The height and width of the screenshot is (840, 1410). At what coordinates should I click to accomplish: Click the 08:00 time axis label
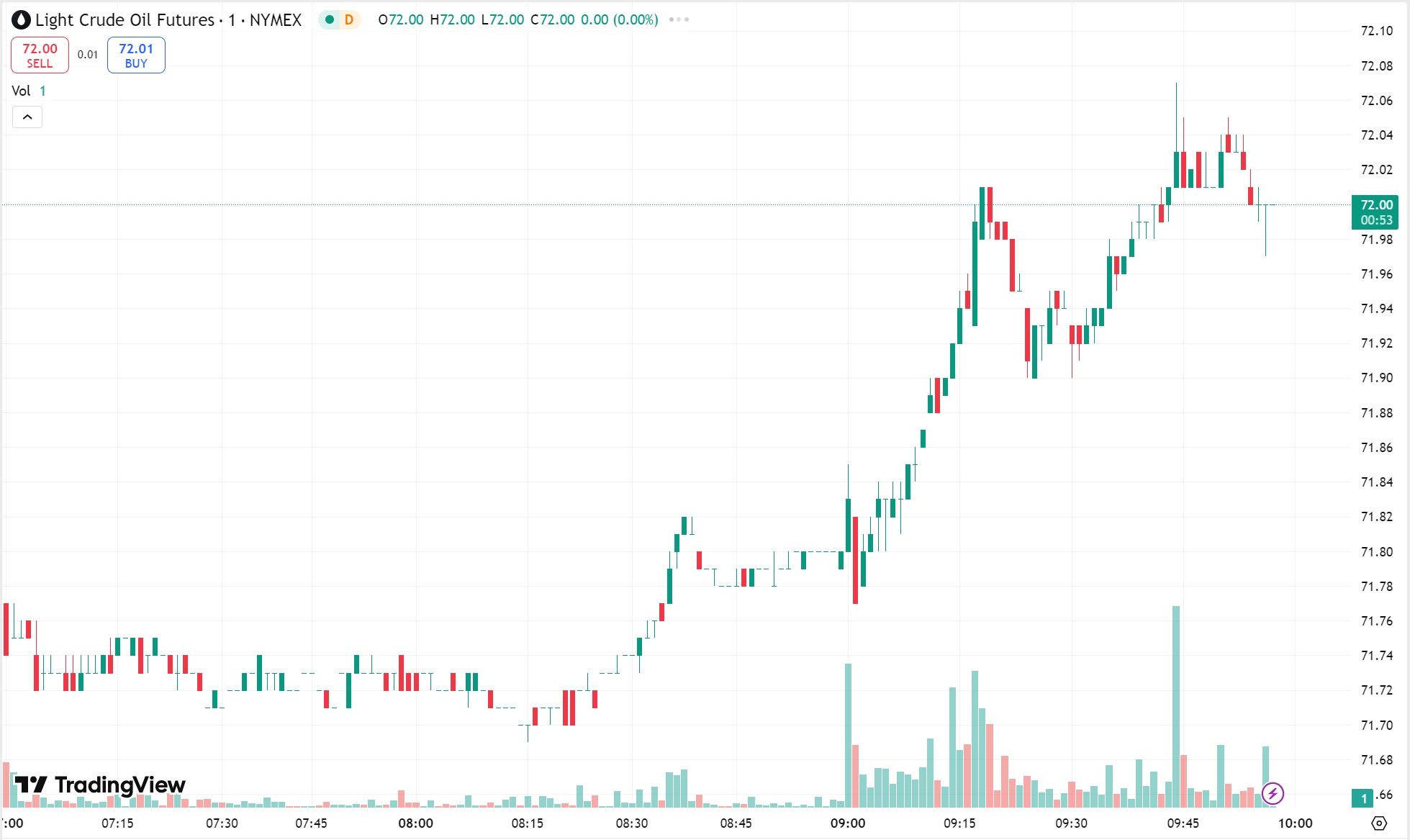(416, 823)
